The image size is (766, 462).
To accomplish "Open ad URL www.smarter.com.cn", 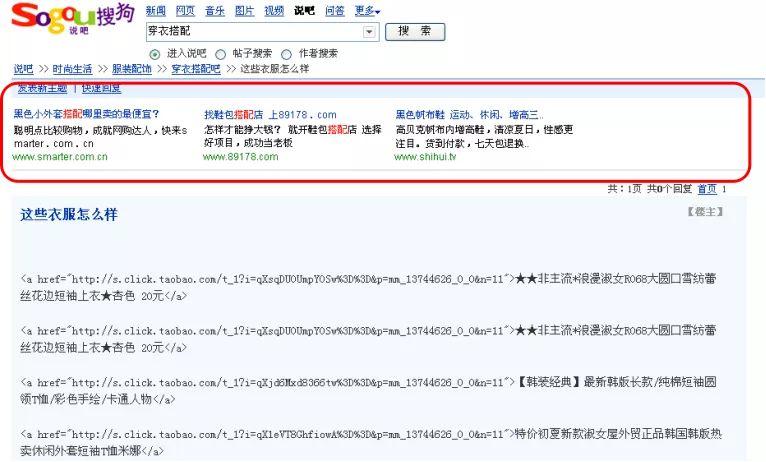I will [60, 157].
